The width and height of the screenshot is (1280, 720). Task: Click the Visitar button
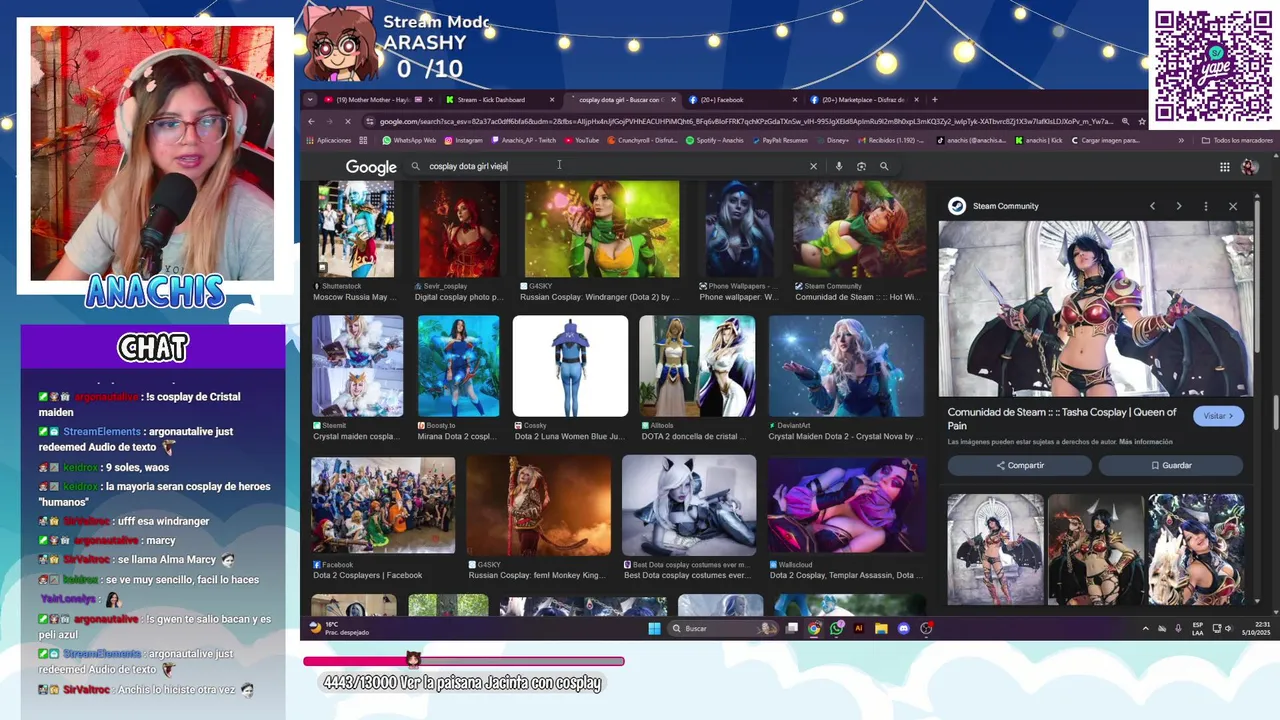point(1218,416)
